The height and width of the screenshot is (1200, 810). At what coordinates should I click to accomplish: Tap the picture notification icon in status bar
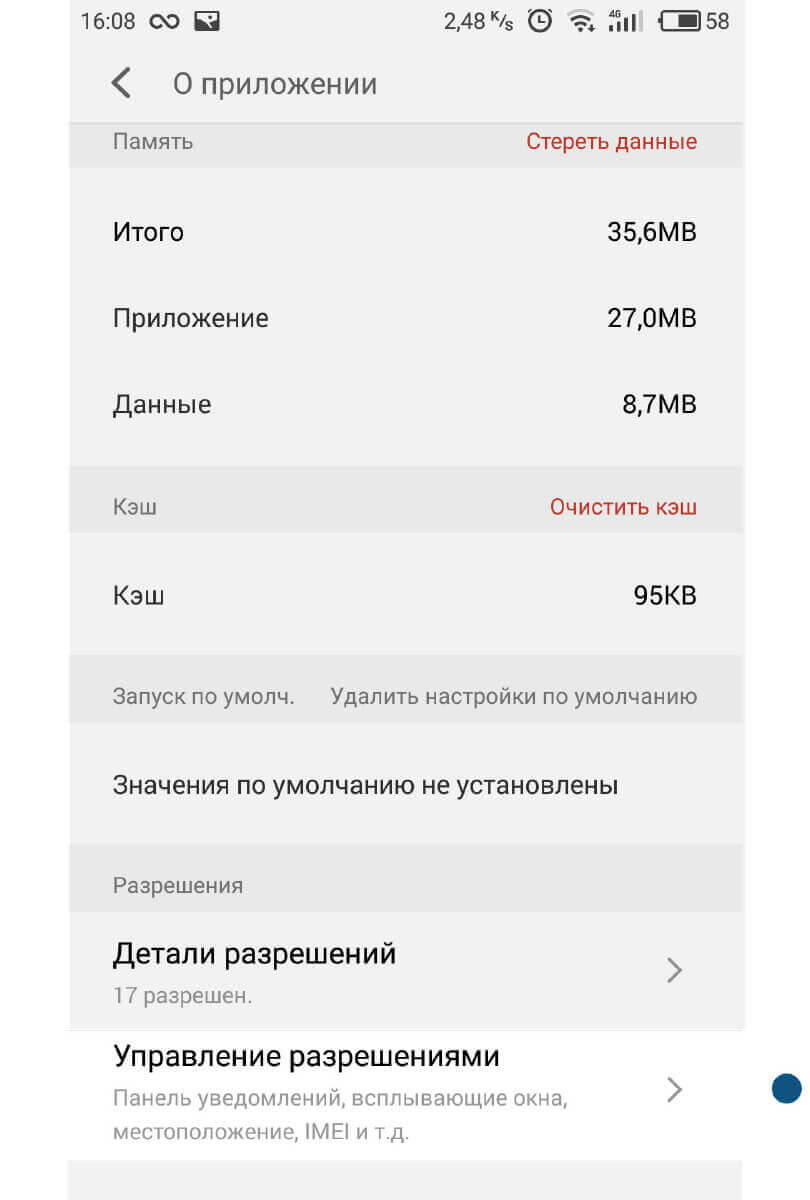[x=207, y=21]
